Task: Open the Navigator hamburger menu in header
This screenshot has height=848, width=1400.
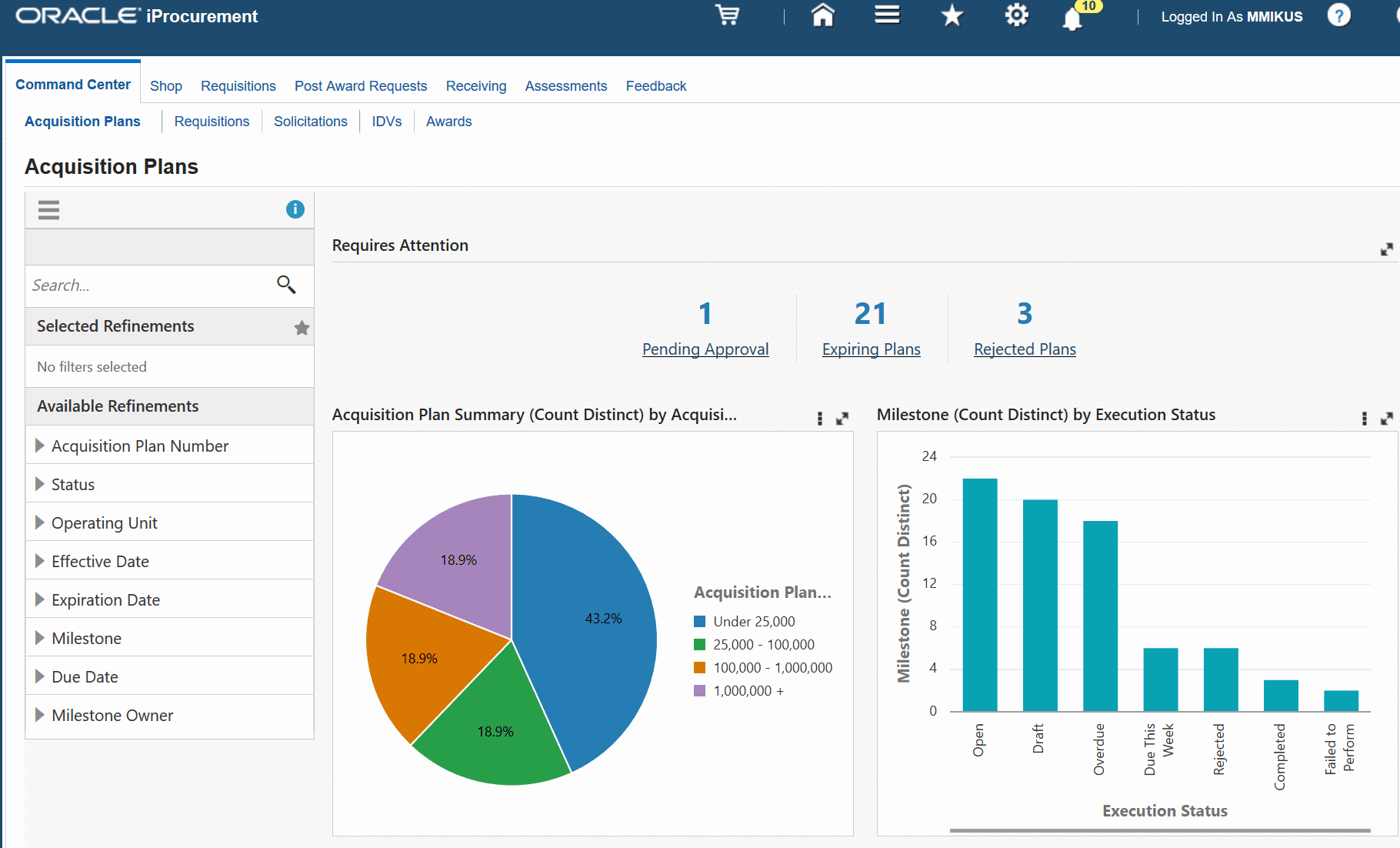Action: [x=887, y=15]
